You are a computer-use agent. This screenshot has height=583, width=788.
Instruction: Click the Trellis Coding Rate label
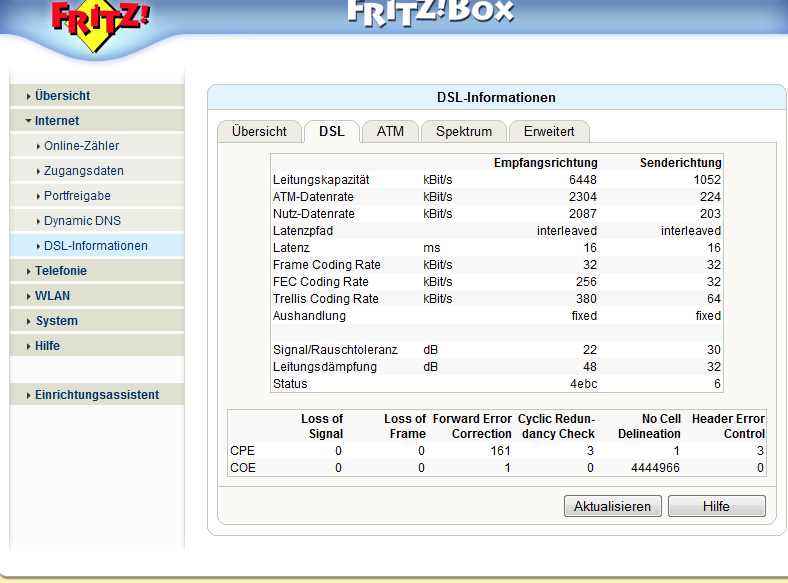(x=326, y=299)
